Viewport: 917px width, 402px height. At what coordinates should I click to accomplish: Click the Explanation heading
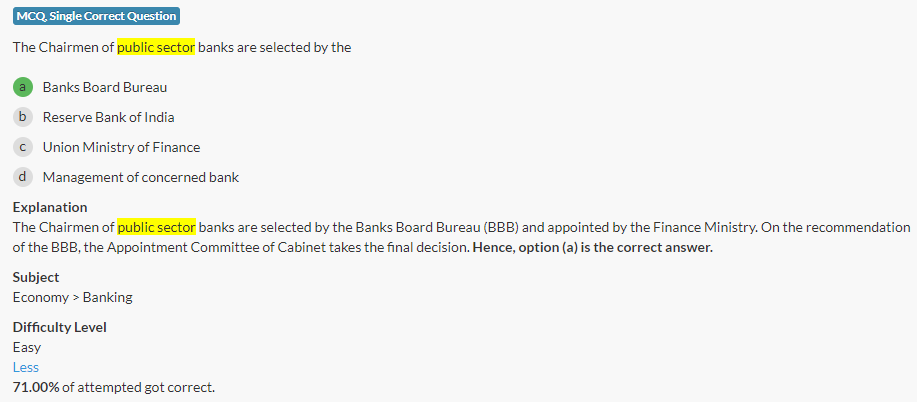click(50, 207)
